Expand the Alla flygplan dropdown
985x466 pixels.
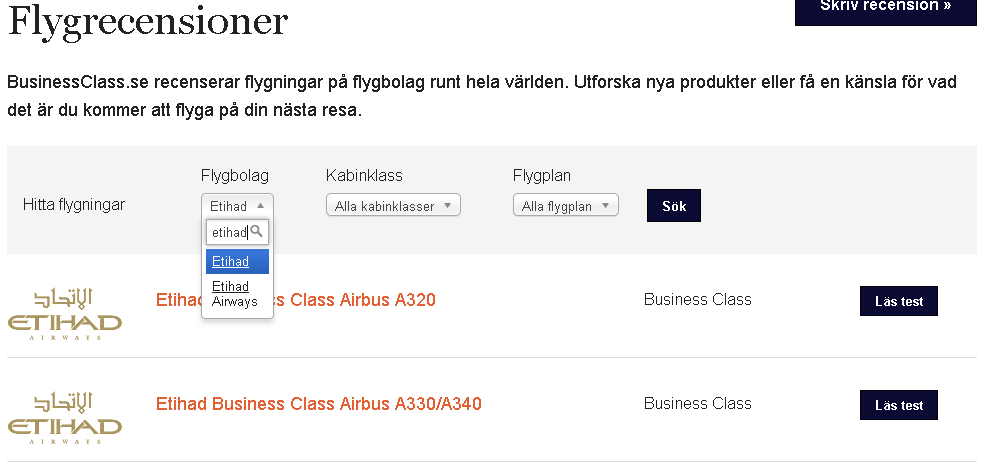click(566, 205)
